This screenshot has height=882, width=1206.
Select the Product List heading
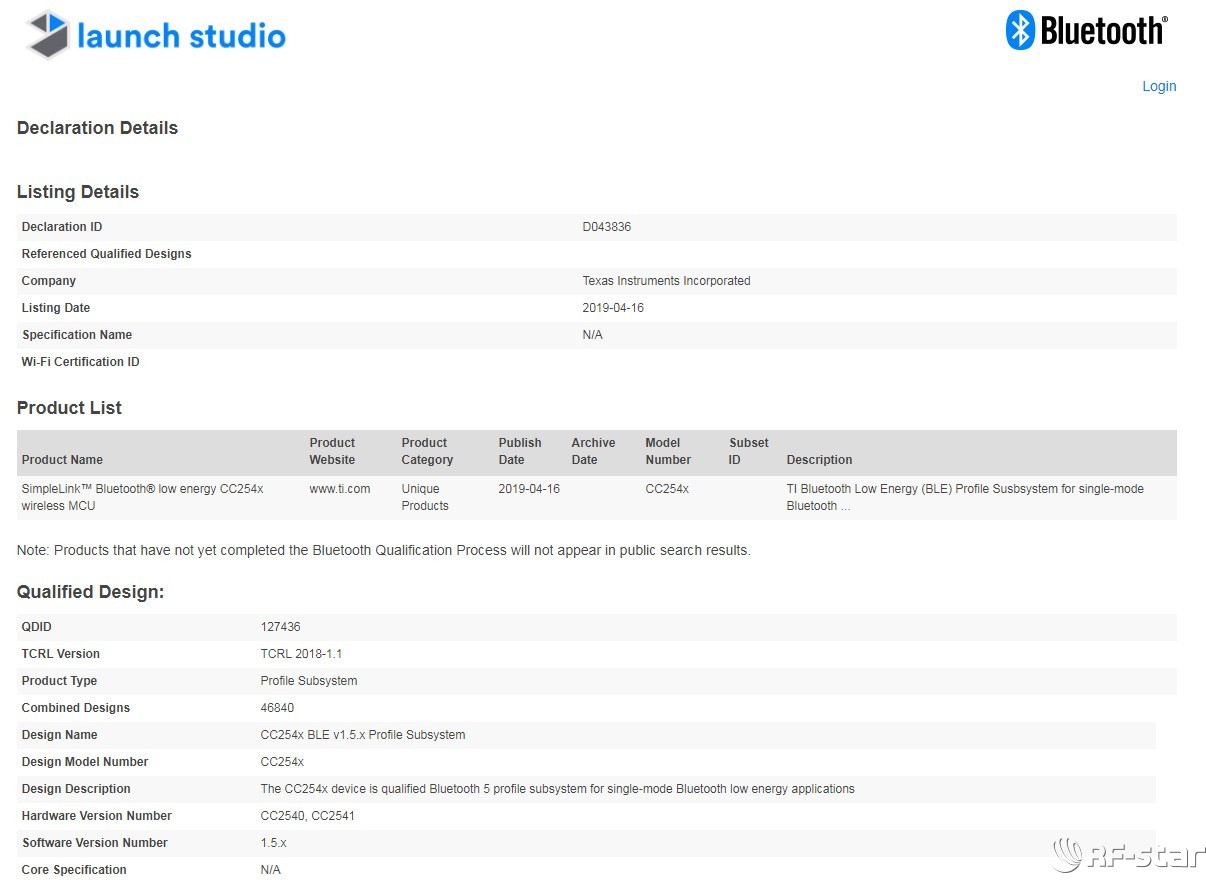[69, 408]
